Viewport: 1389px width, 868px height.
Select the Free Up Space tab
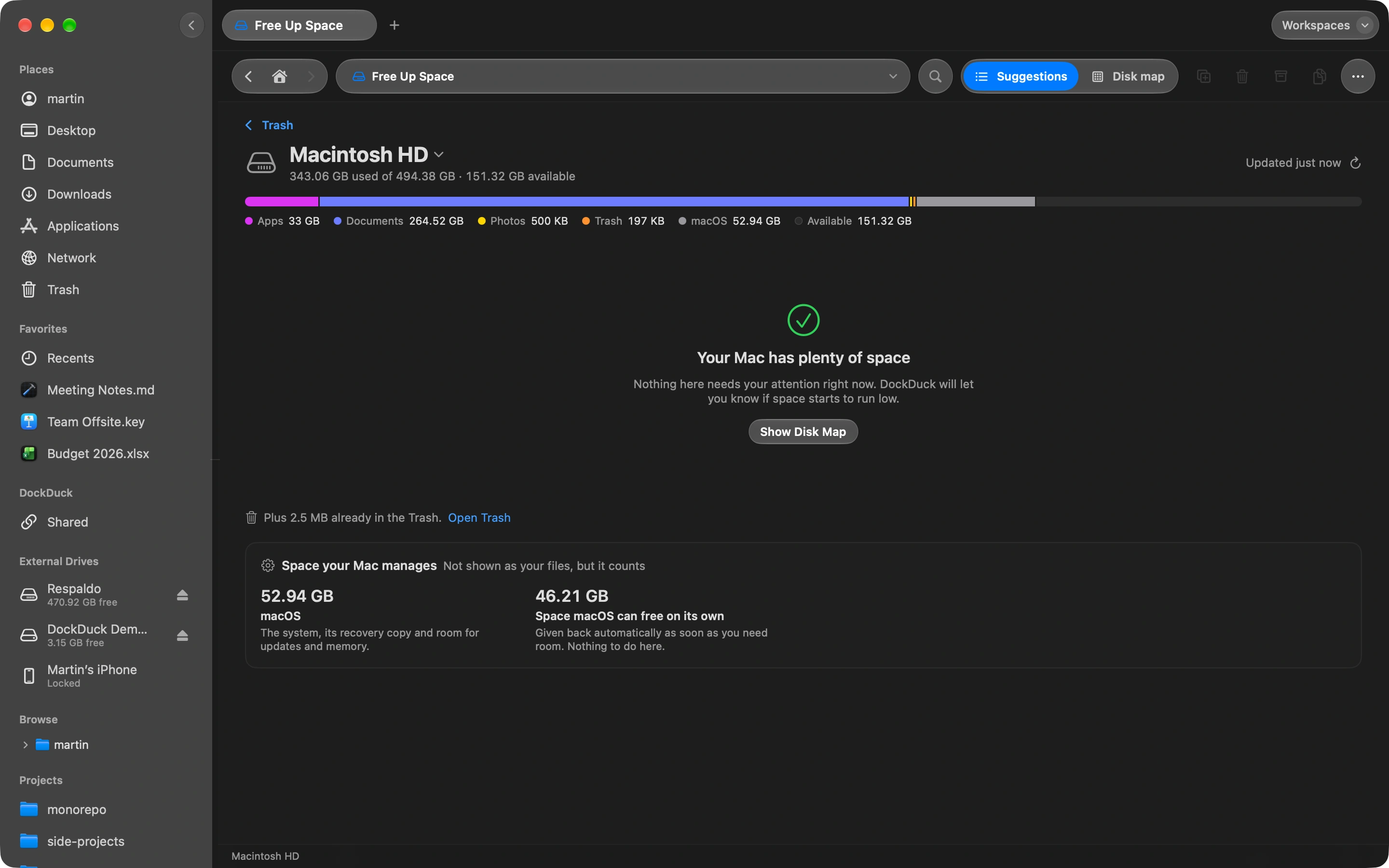(299, 25)
